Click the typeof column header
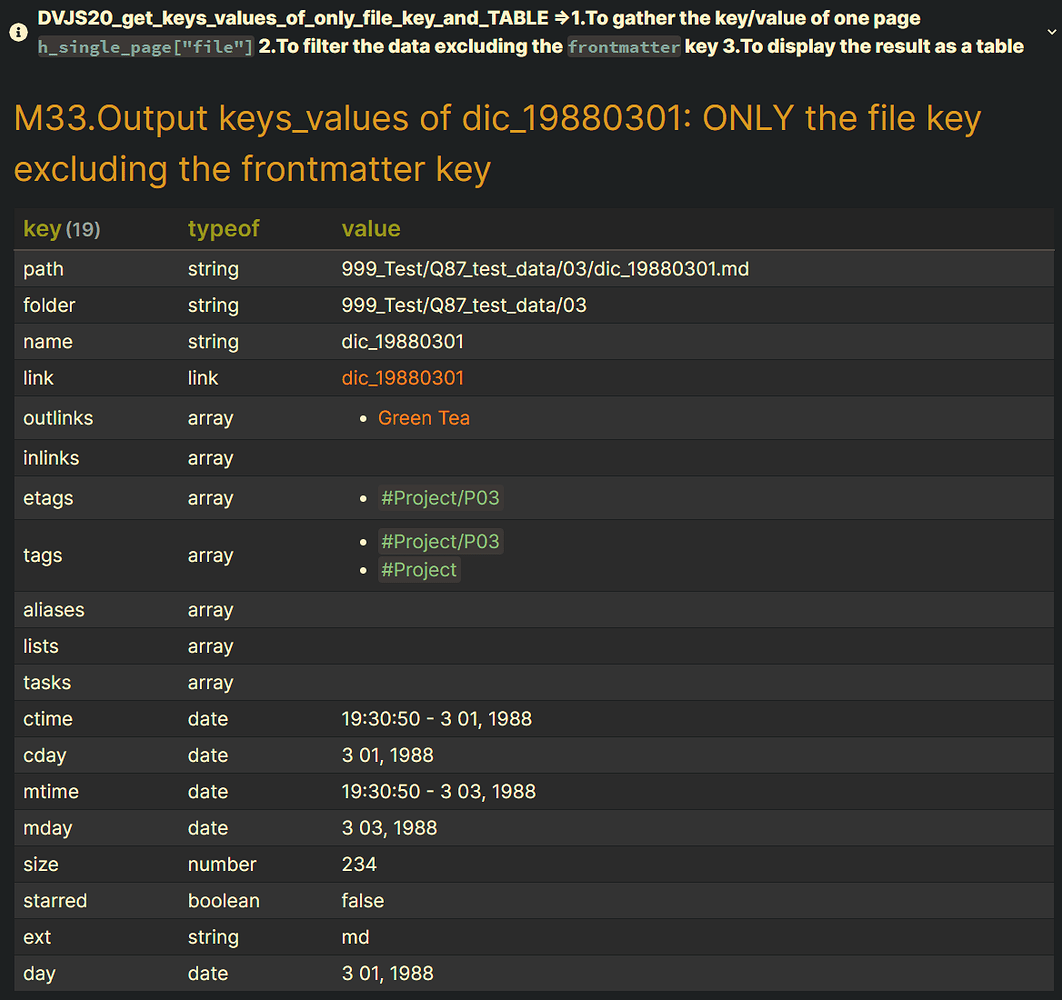This screenshot has width=1062, height=1000. 223,228
